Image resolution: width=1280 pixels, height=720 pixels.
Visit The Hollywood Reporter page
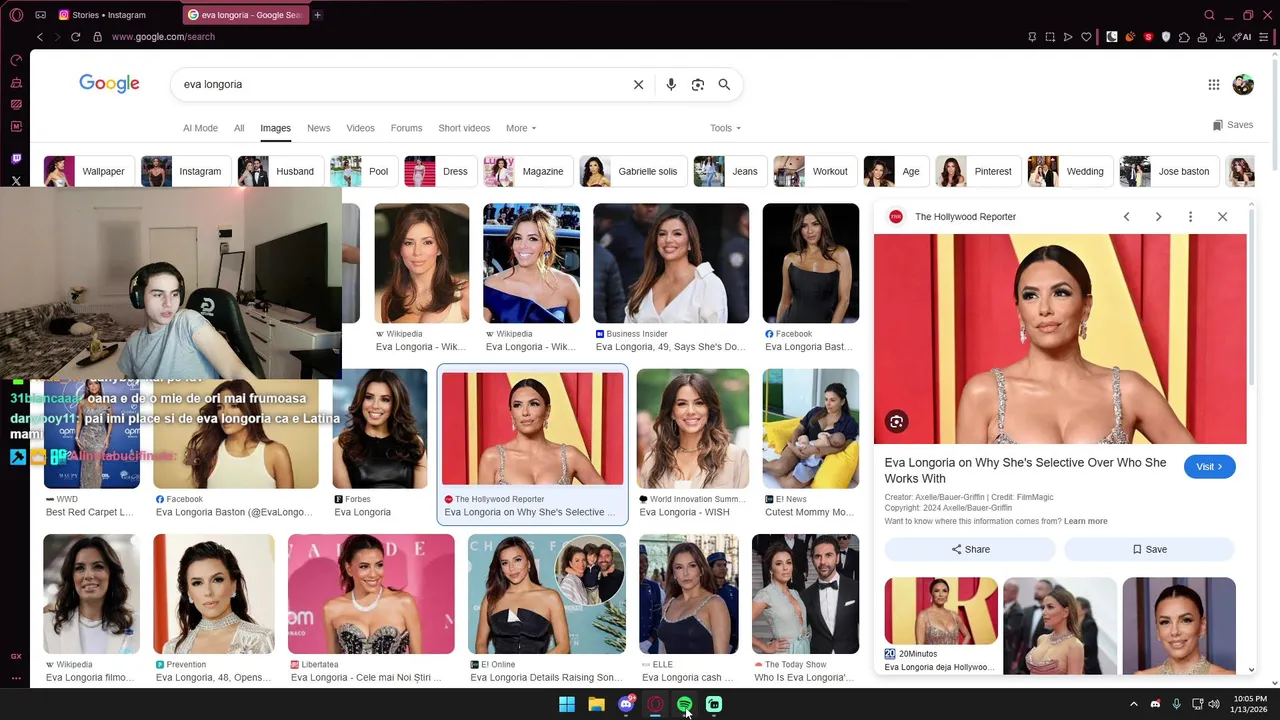1209,467
